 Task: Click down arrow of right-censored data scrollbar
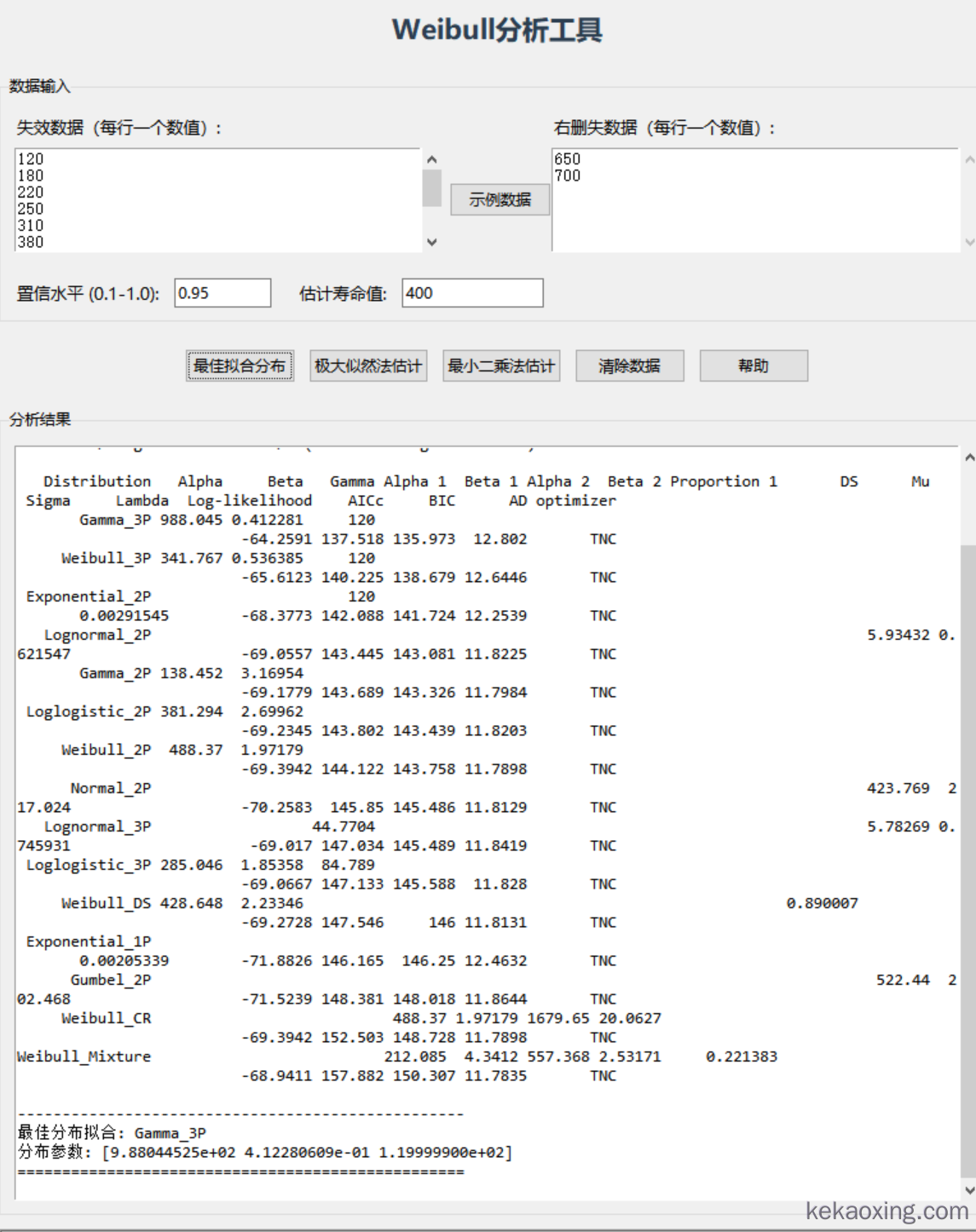click(969, 242)
